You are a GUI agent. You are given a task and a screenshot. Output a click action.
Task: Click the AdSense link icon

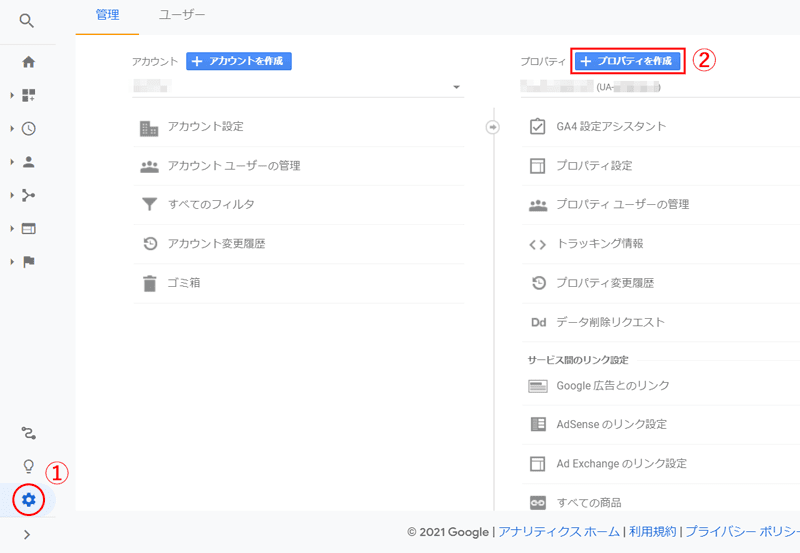[x=538, y=424]
